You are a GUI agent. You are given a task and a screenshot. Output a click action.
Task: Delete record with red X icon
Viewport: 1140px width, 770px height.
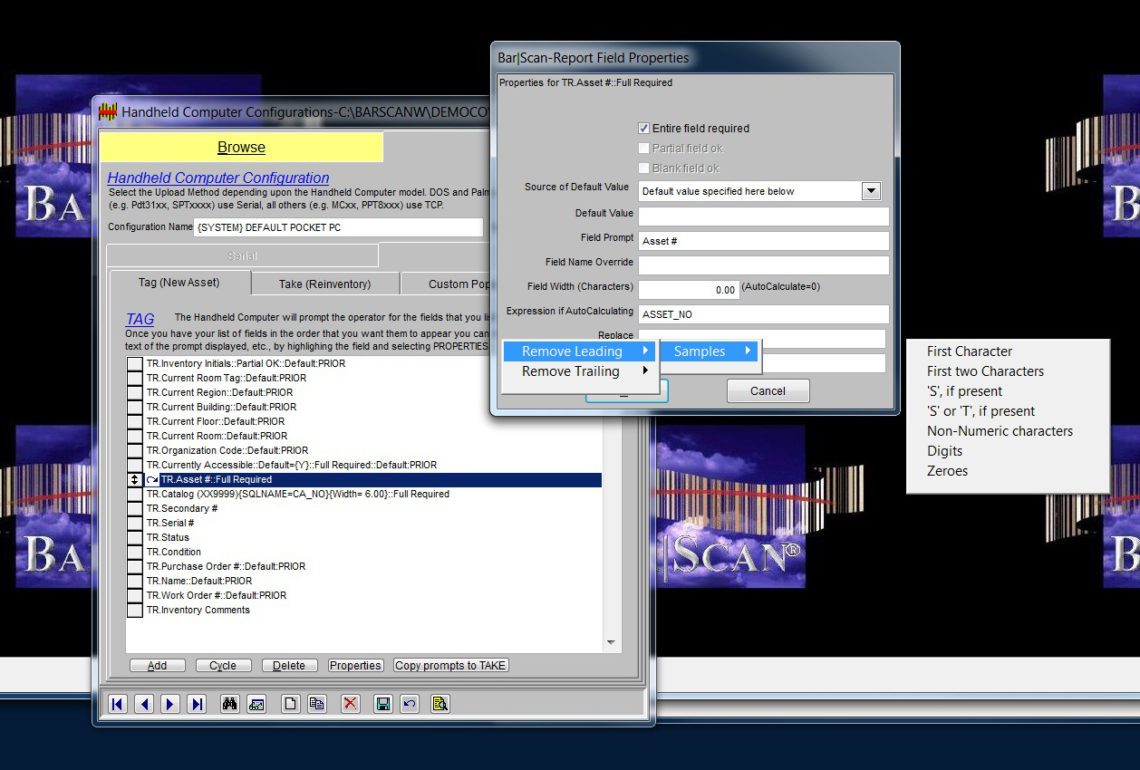350,704
